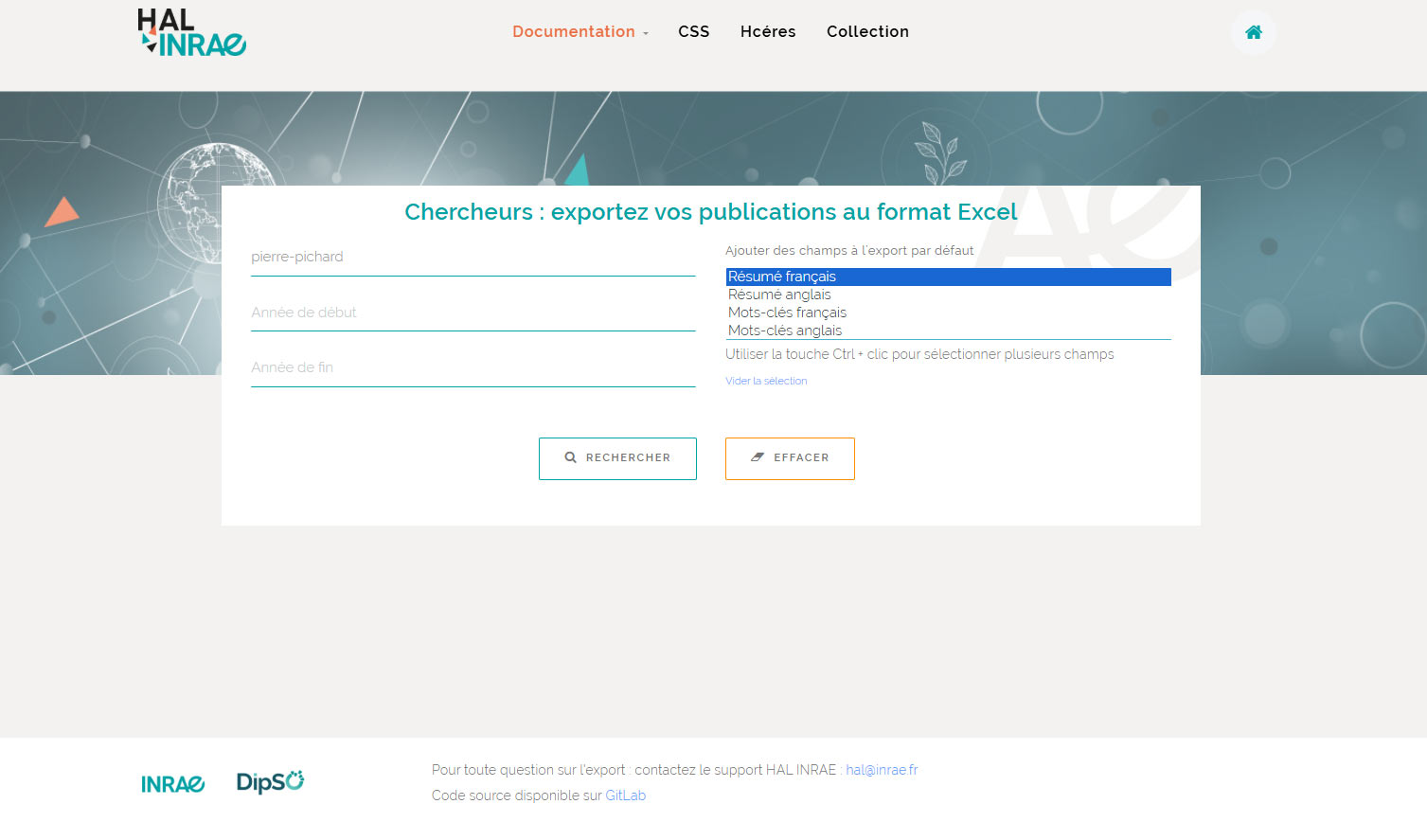Expand the Documentation dropdown arrow
Viewport: 1427px width, 840px height.
(x=646, y=33)
